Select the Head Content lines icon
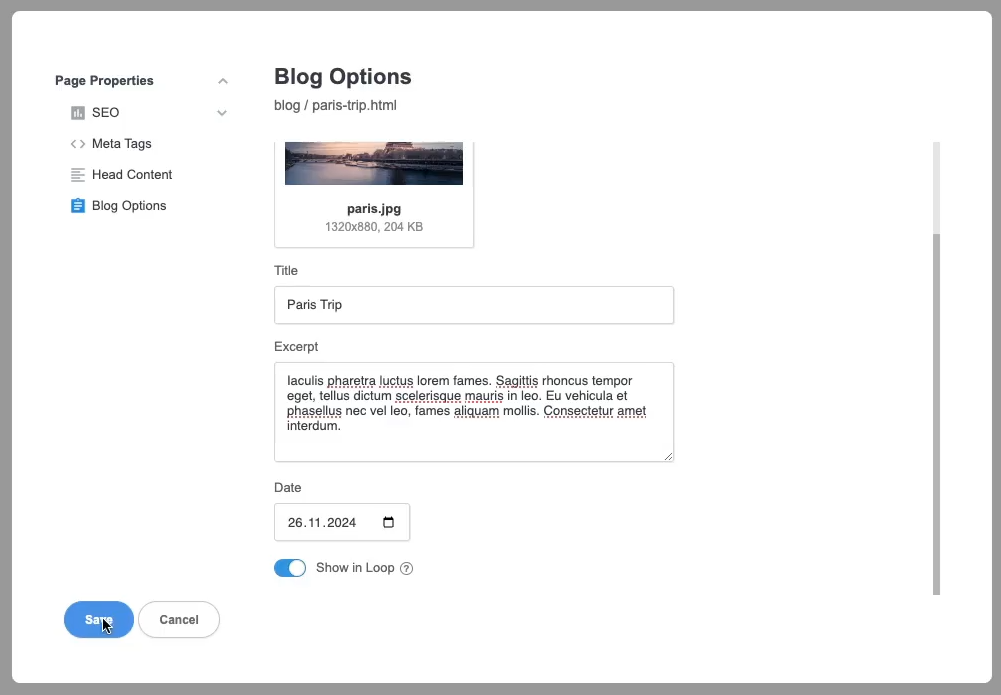Viewport: 1001px width, 695px height. point(78,174)
